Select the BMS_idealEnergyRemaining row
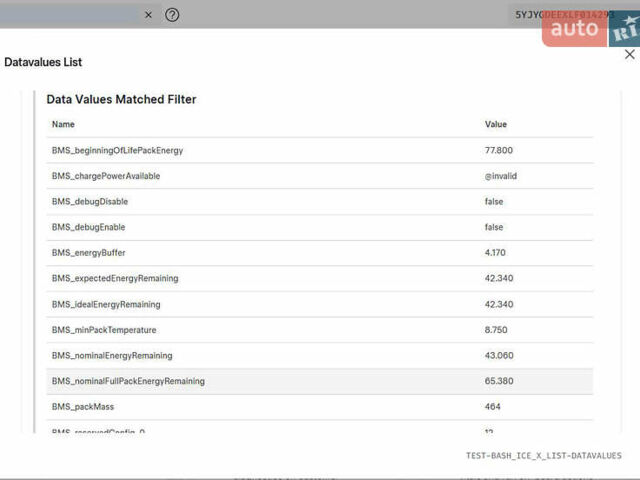 coord(106,304)
